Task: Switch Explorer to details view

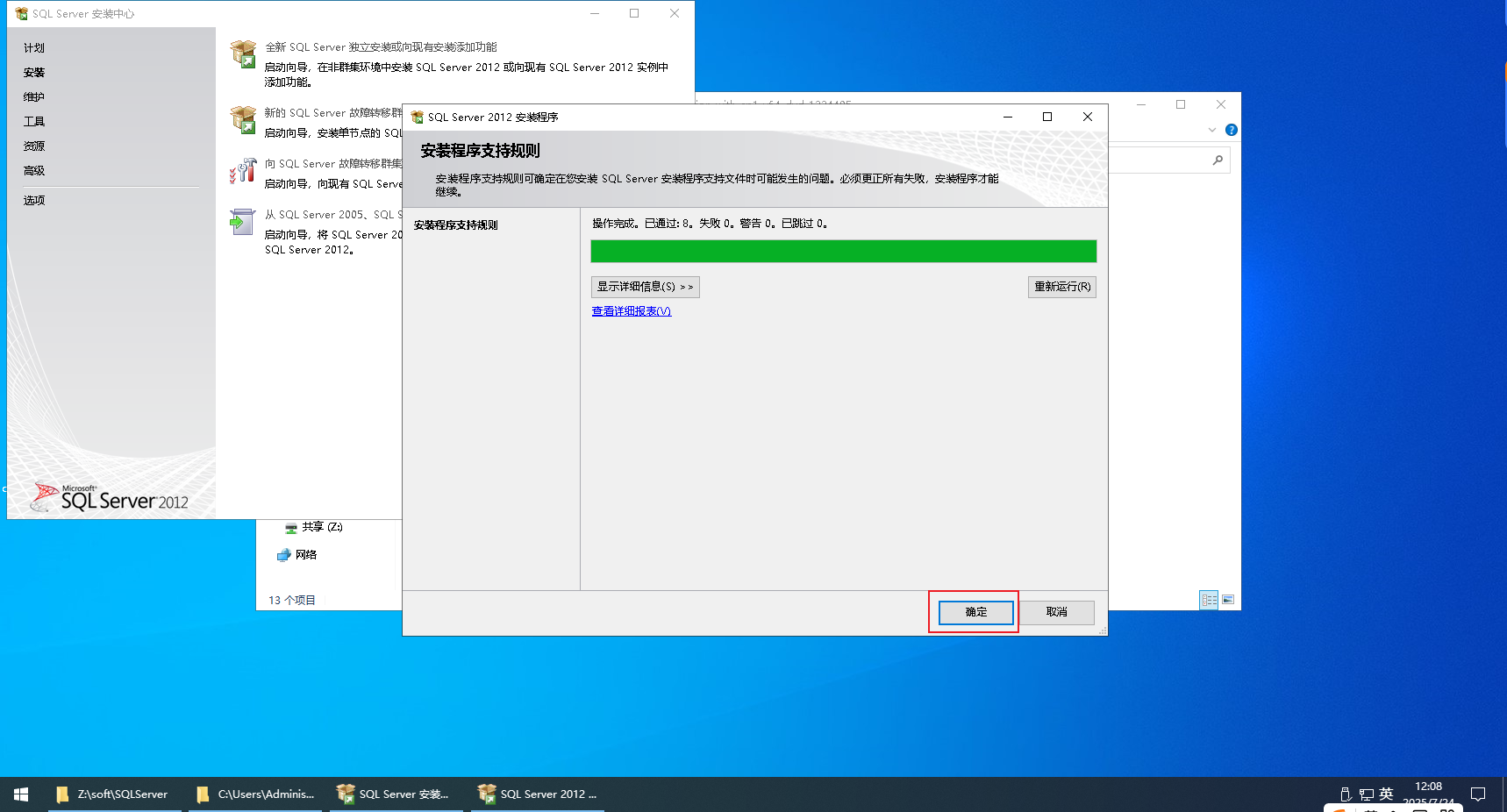Action: [x=1209, y=600]
